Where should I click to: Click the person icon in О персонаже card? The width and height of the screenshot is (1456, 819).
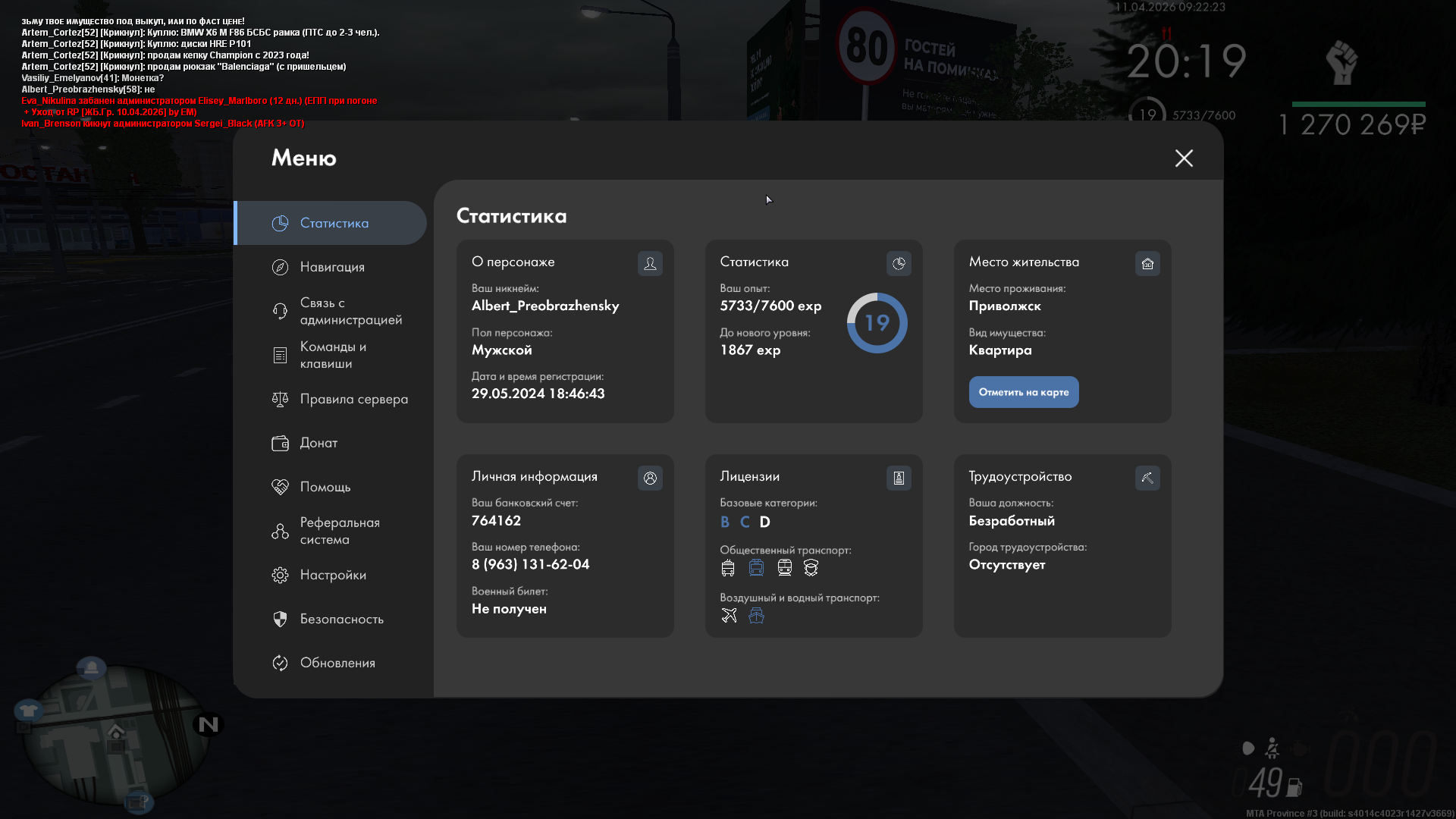[650, 263]
